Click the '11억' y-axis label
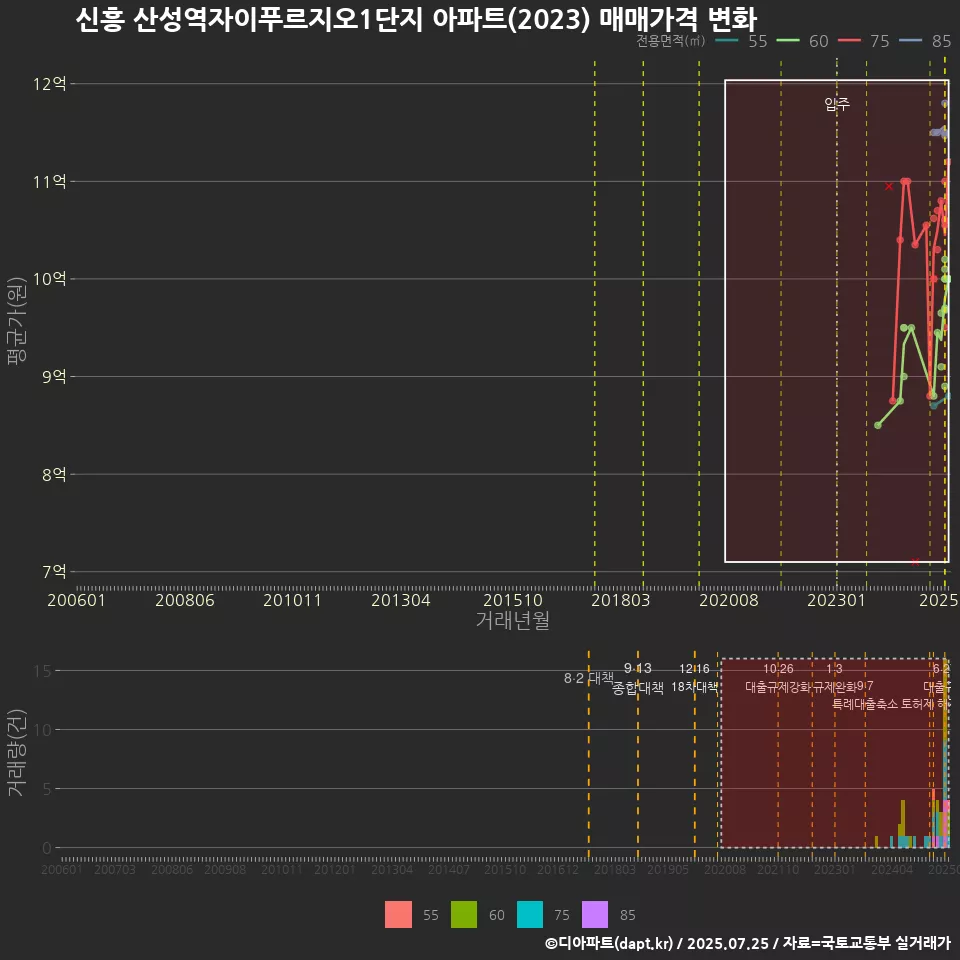 [50, 182]
